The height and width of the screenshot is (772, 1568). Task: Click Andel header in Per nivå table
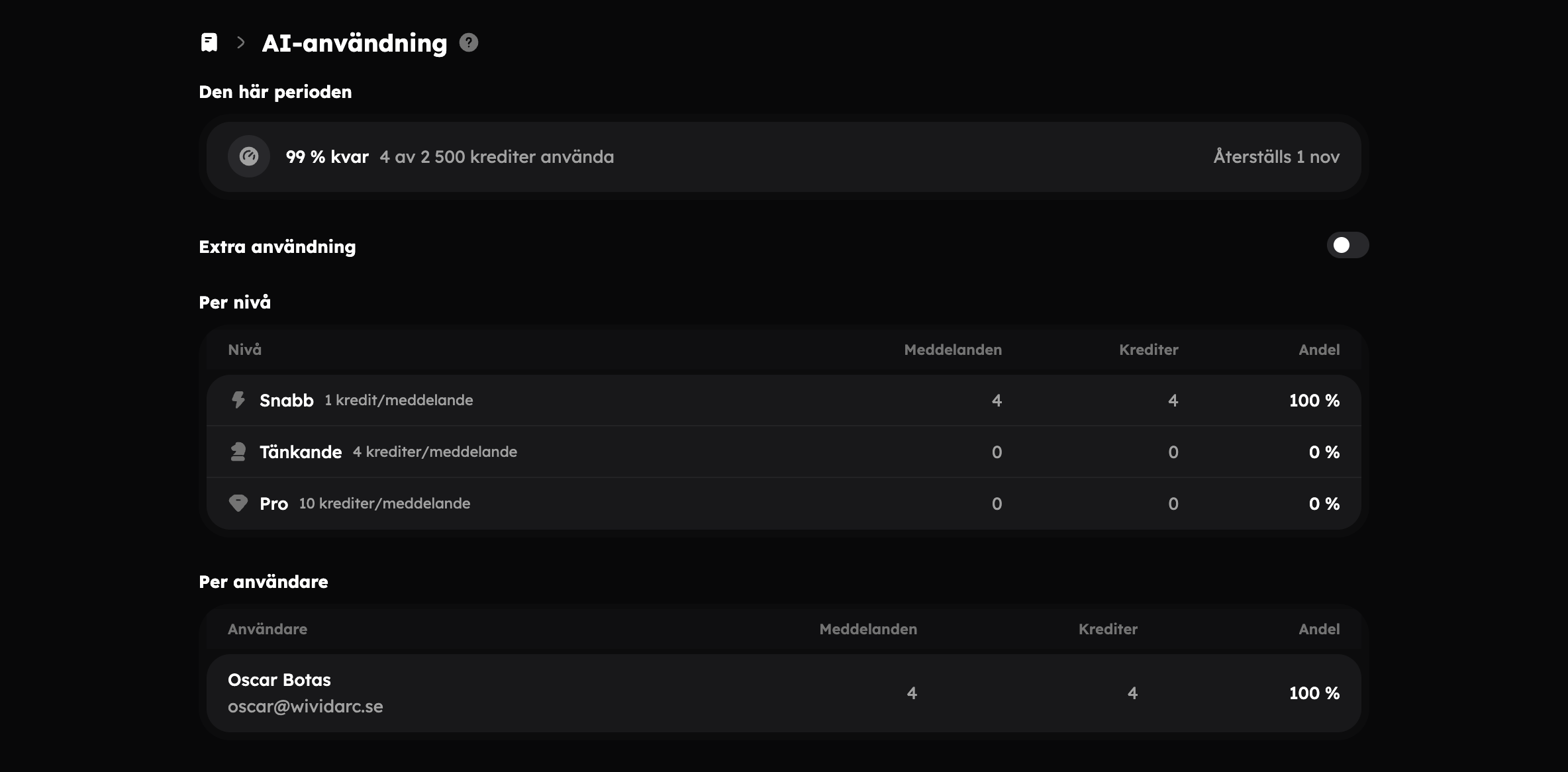coord(1319,350)
